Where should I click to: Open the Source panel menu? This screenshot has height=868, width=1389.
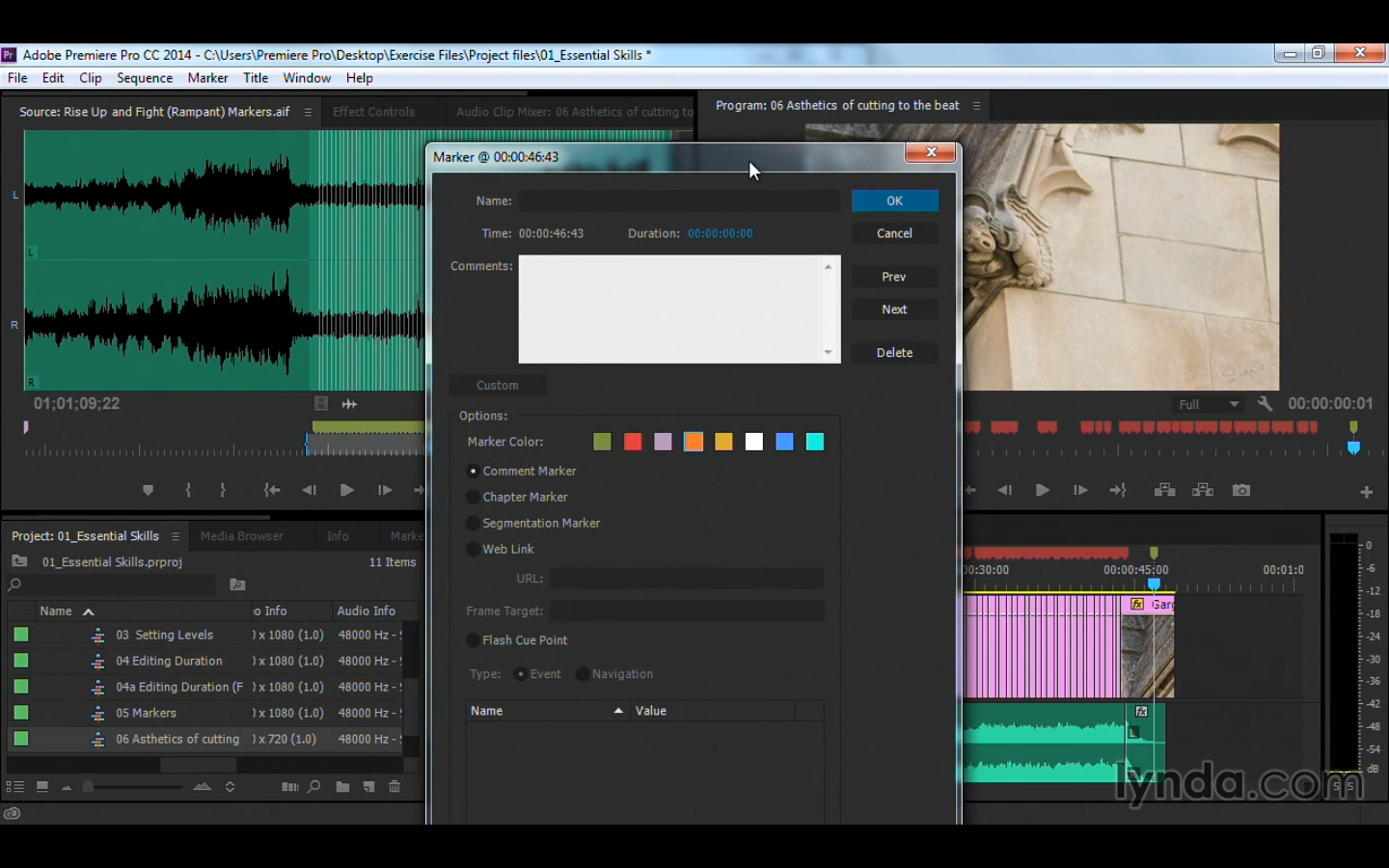click(x=308, y=112)
